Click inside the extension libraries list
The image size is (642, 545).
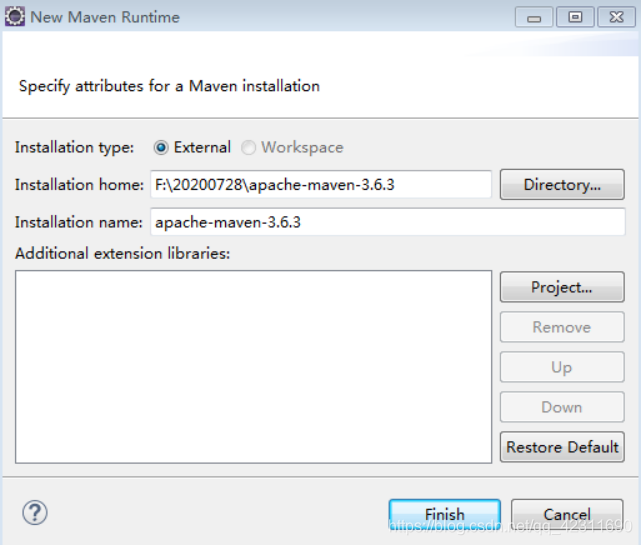pyautogui.click(x=253, y=367)
